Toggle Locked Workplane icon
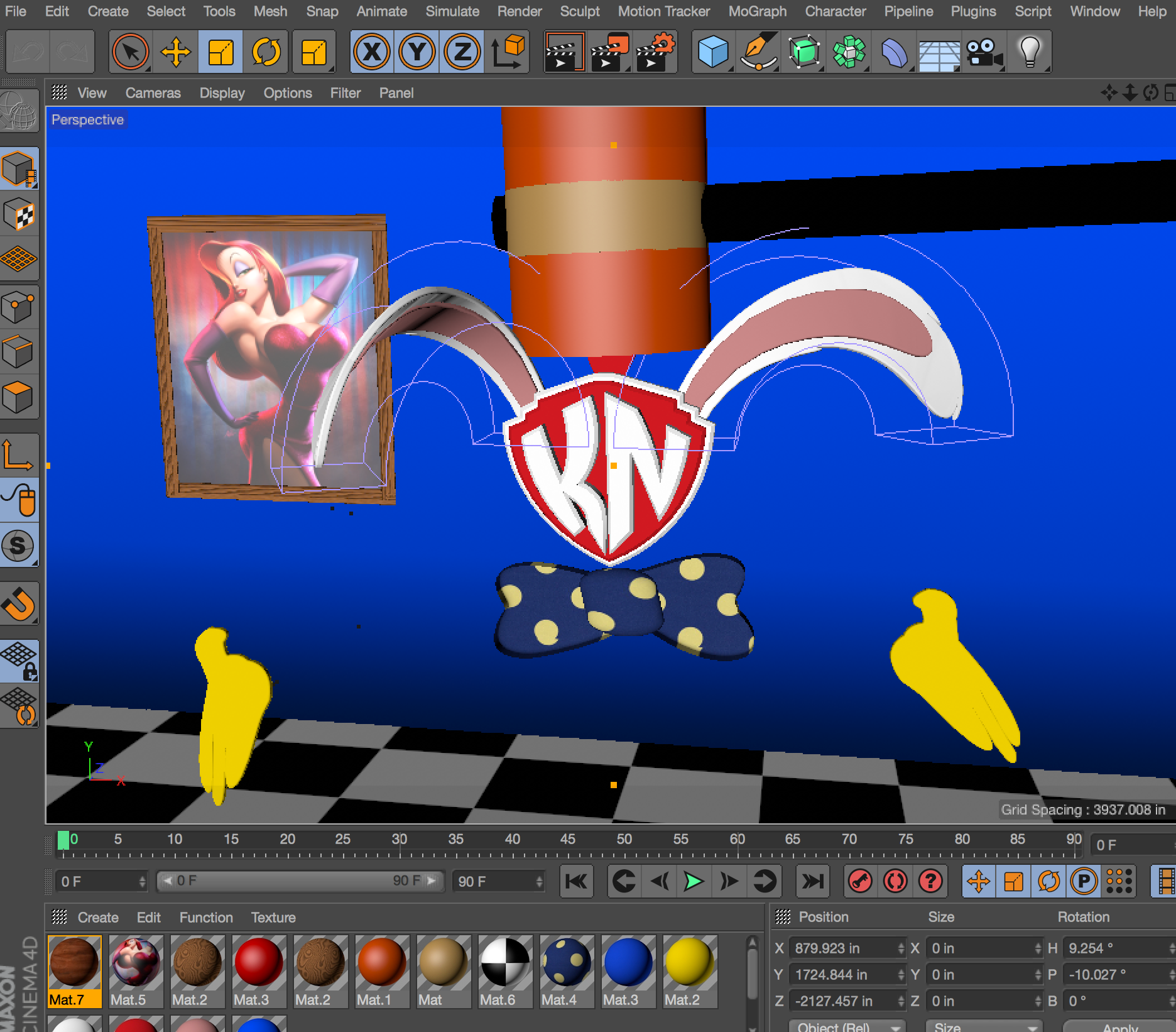 [x=19, y=661]
